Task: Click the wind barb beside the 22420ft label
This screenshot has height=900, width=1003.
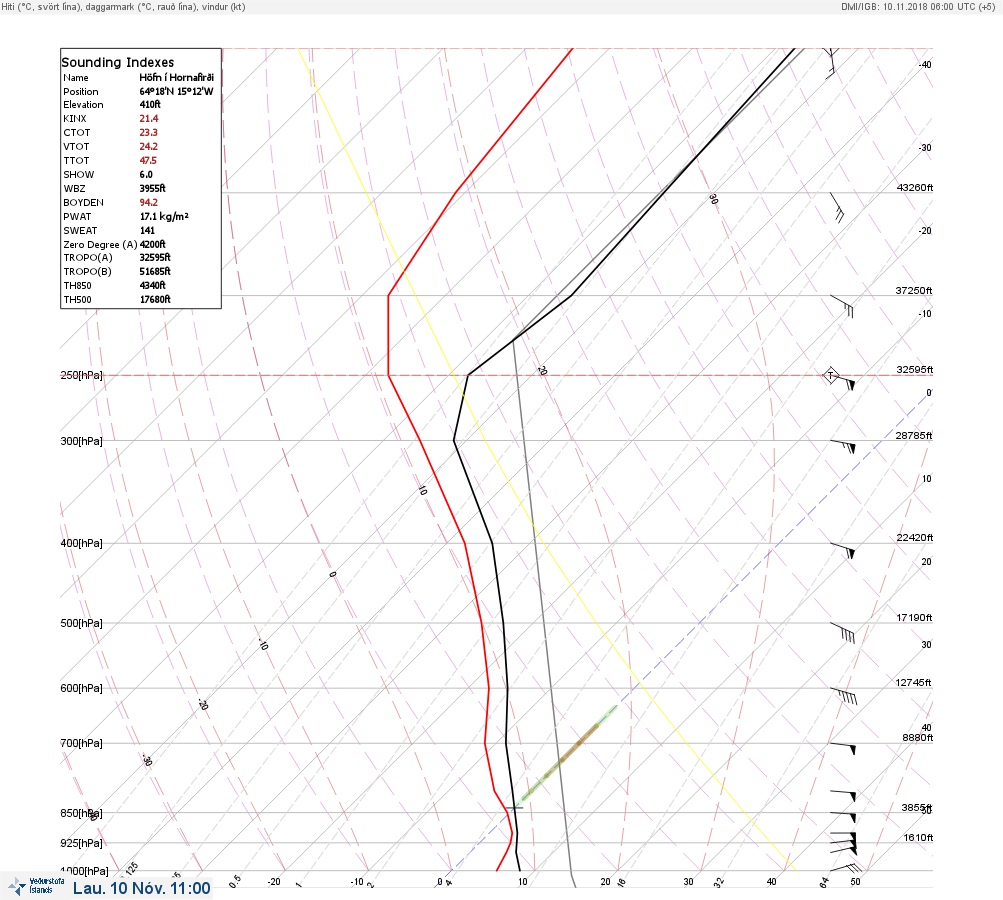Action: [842, 550]
